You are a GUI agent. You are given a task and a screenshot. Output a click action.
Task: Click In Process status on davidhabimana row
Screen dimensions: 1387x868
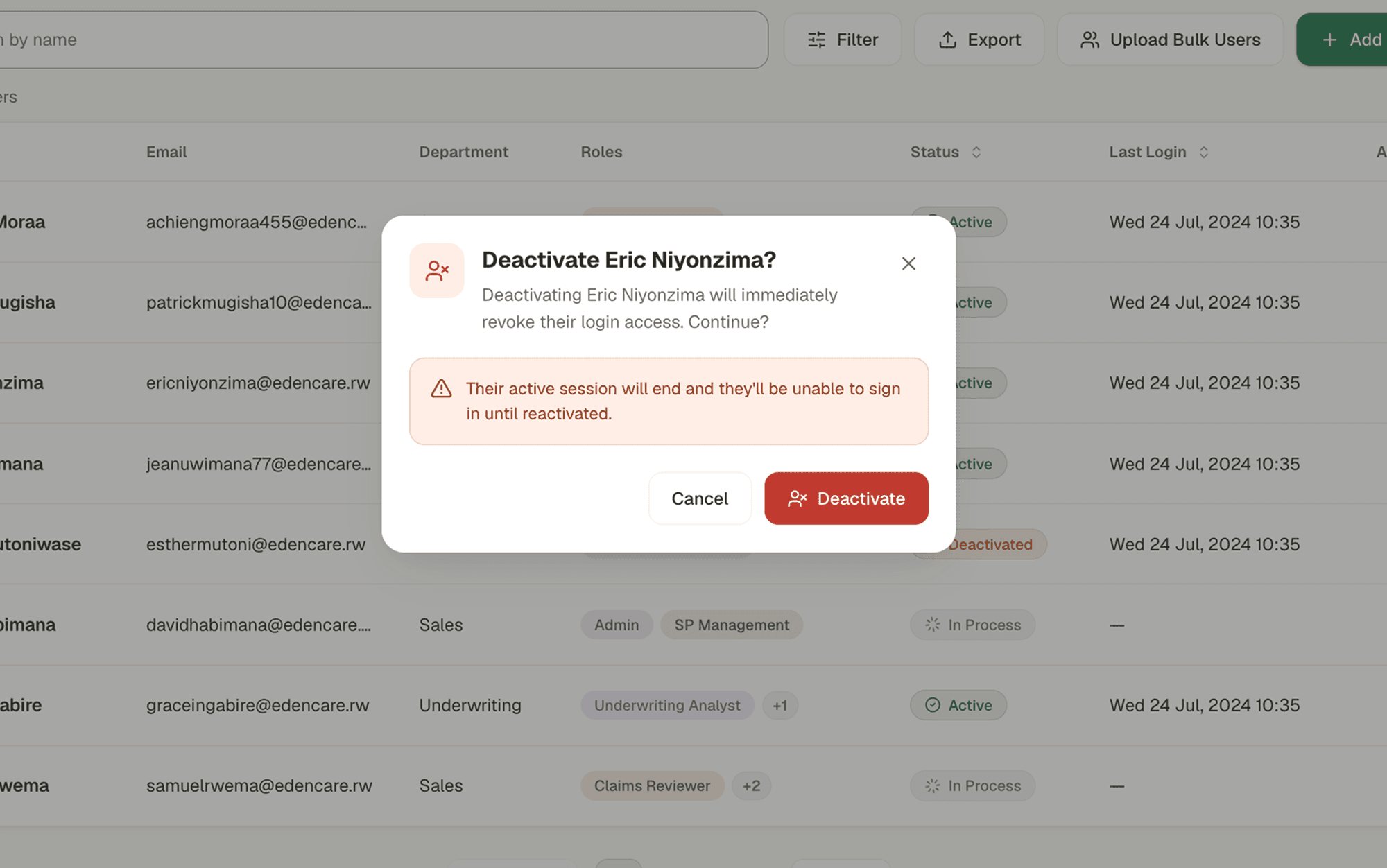click(973, 625)
